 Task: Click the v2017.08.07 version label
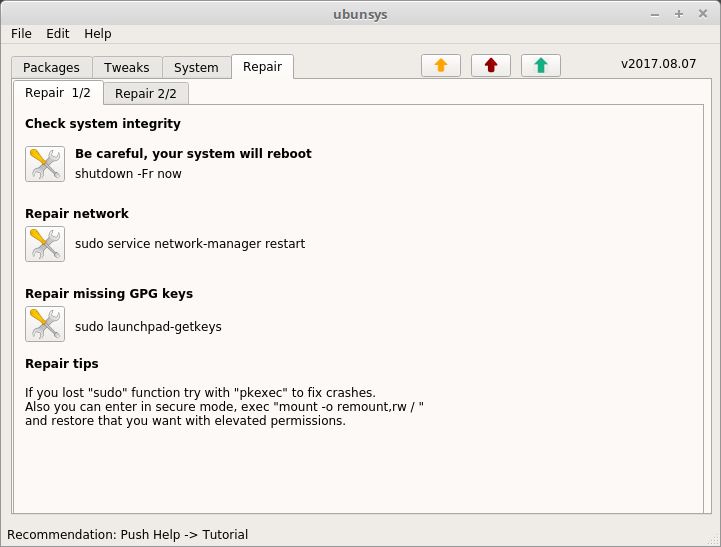(658, 64)
